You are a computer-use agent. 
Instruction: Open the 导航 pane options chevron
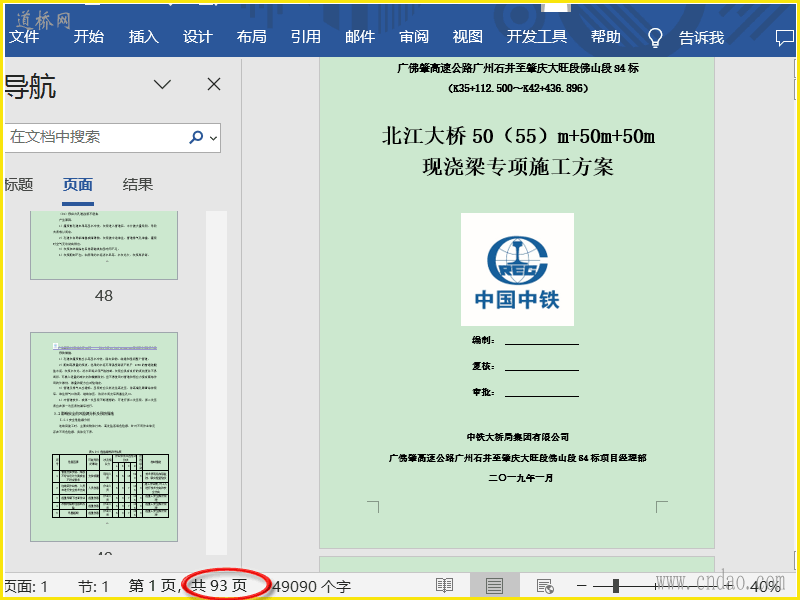click(x=162, y=84)
